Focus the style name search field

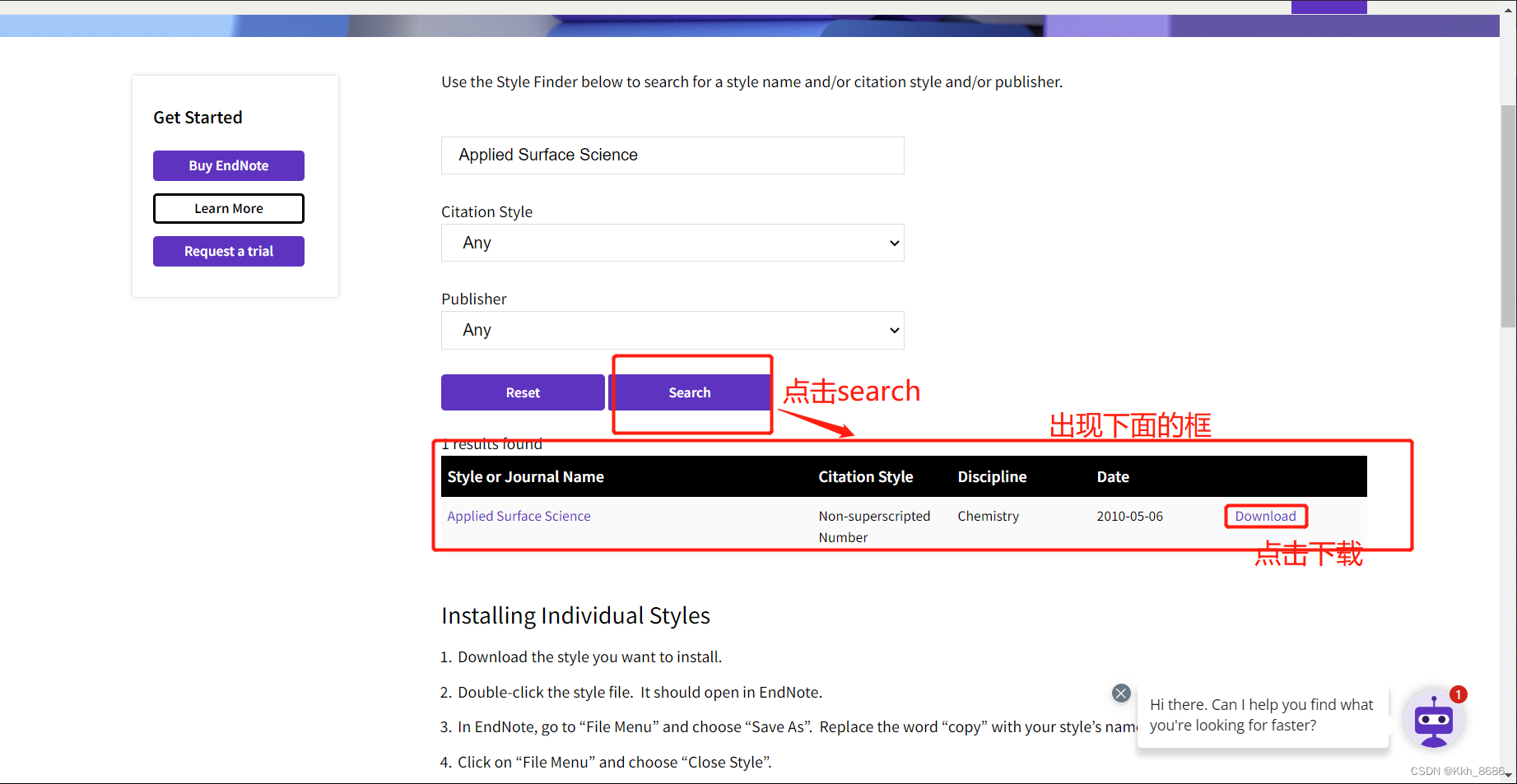[x=672, y=155]
